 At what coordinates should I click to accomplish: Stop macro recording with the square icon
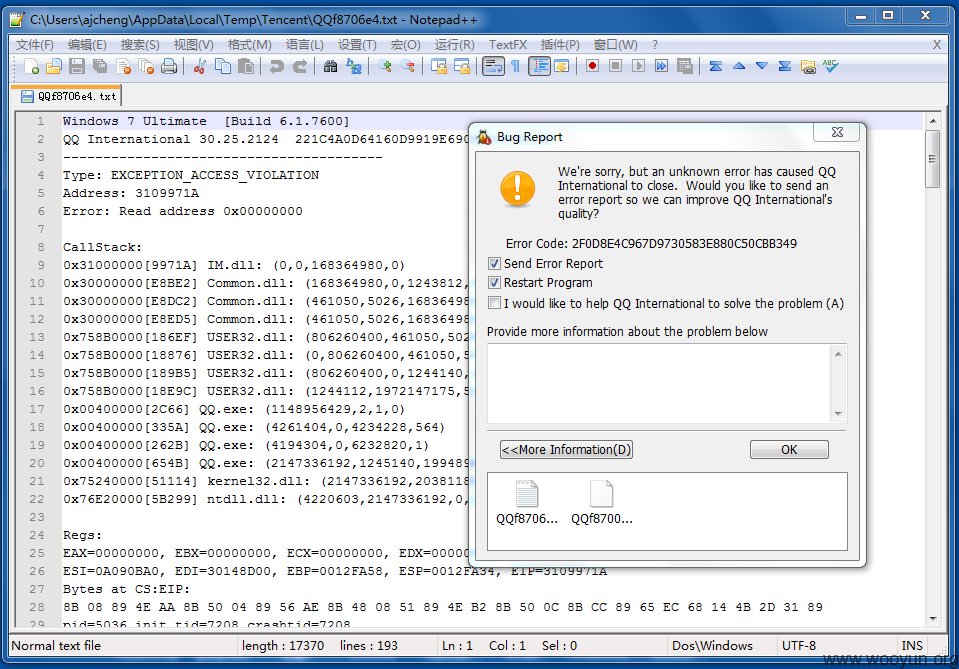(615, 66)
